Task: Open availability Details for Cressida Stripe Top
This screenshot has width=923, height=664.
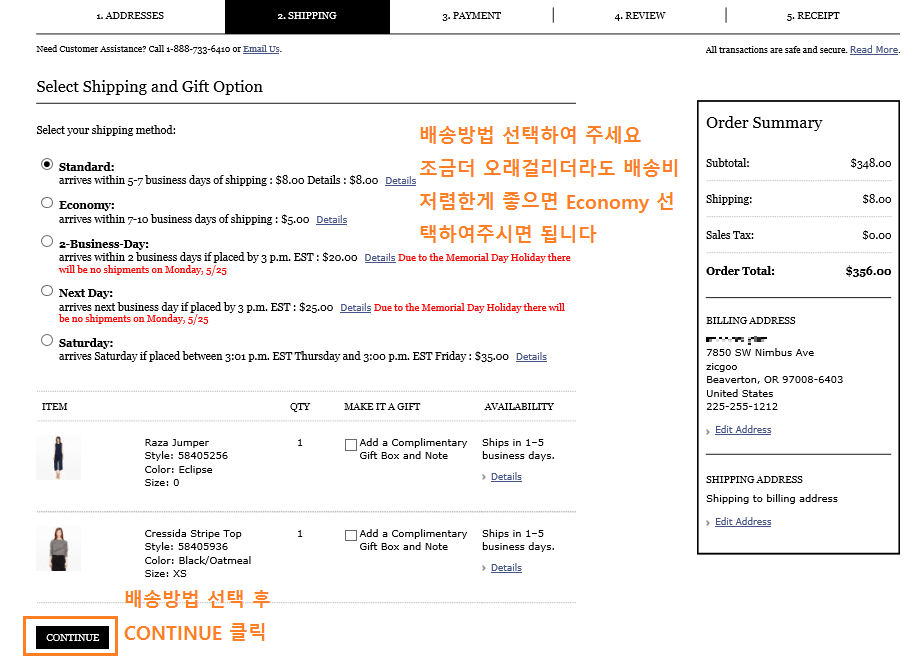Action: coord(506,567)
